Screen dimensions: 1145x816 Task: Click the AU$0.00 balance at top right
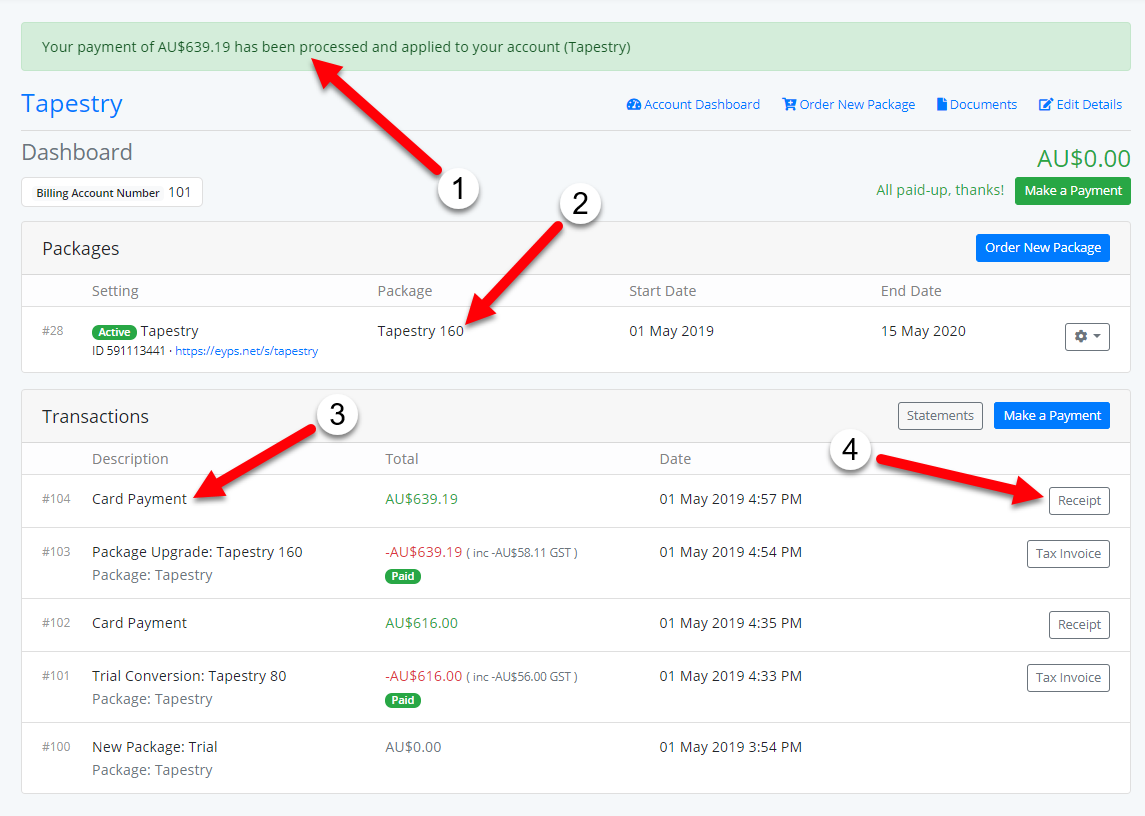pyautogui.click(x=1084, y=159)
